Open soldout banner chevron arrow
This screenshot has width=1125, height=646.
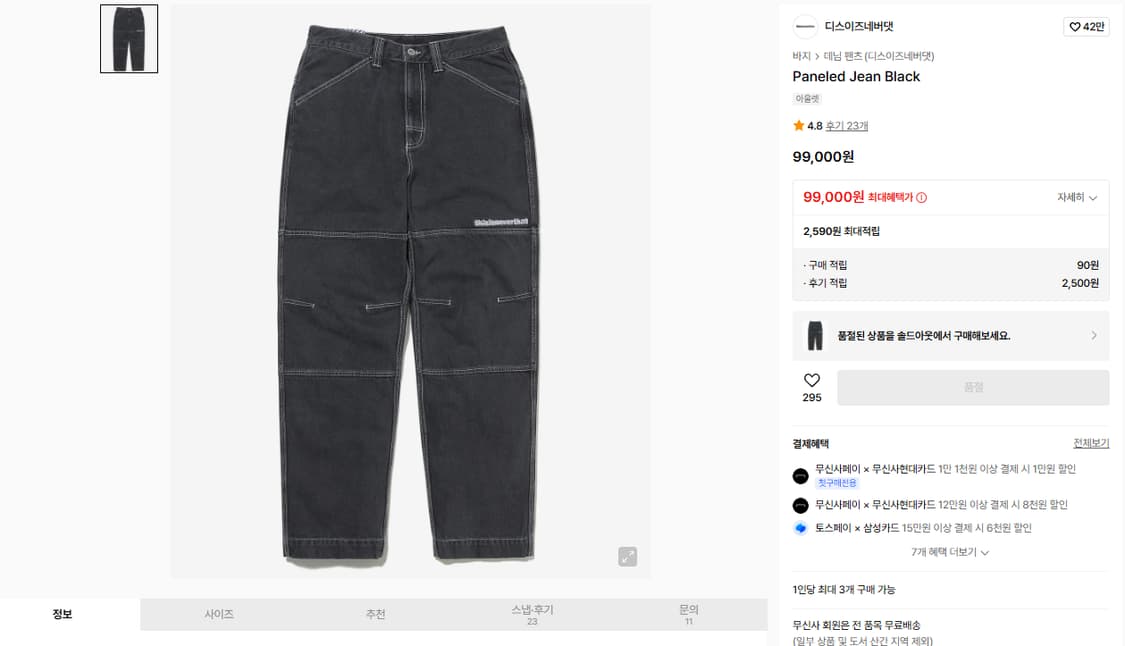1093,335
